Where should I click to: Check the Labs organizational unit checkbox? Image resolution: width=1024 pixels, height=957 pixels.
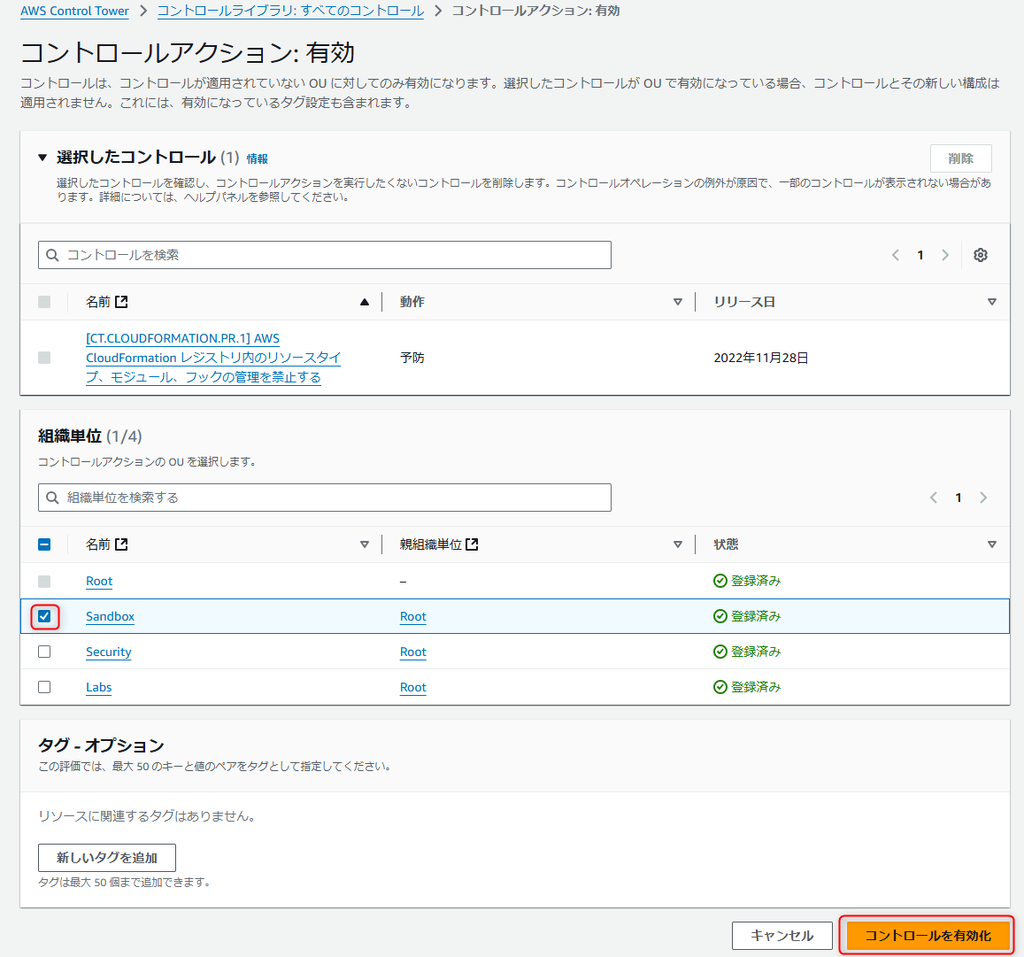(x=44, y=687)
